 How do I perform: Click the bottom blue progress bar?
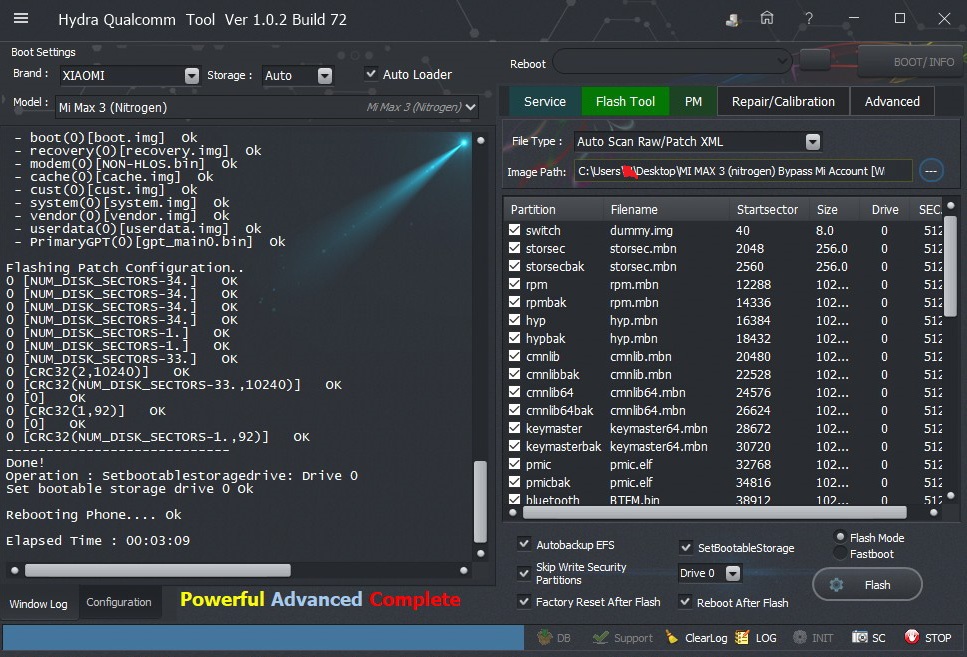click(263, 637)
